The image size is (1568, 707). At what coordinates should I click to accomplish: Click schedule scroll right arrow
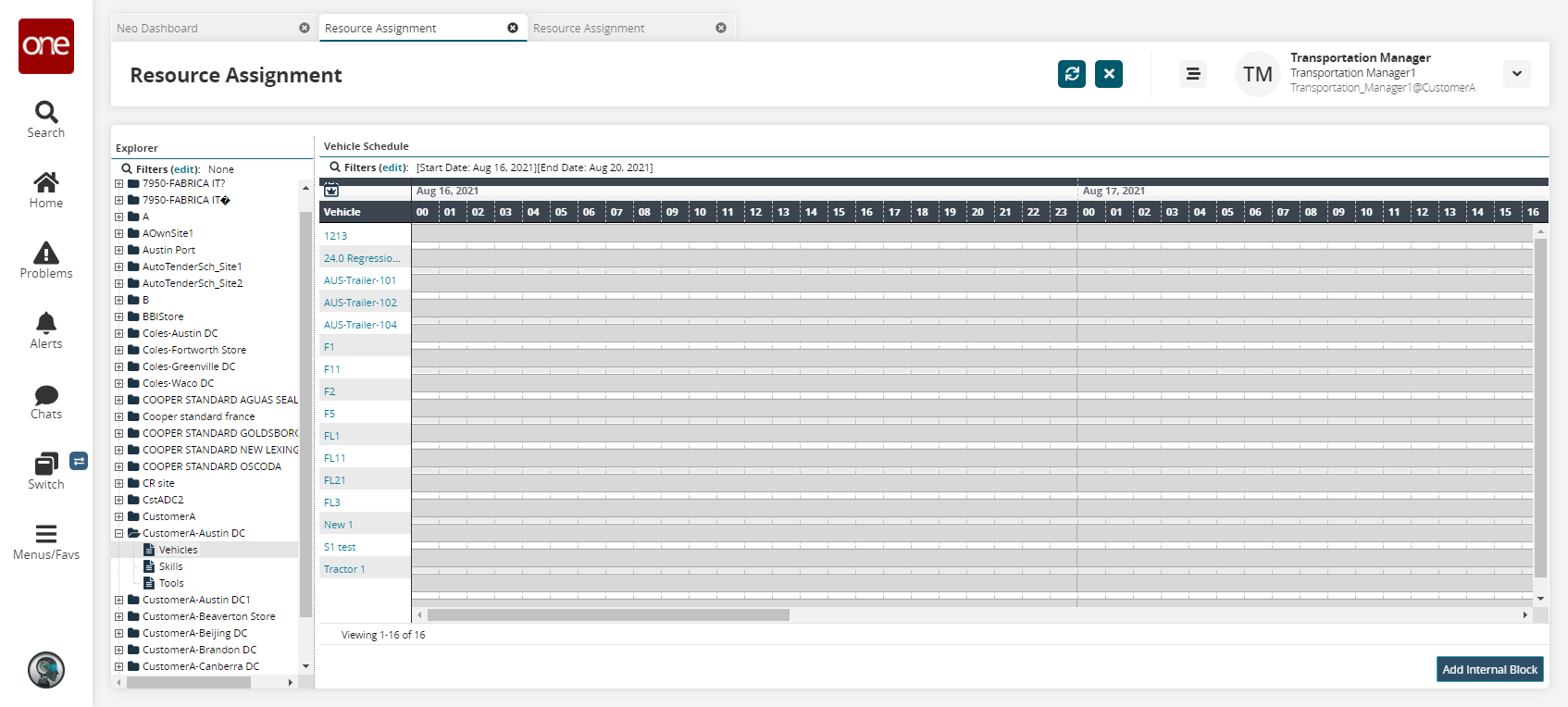(x=1524, y=614)
